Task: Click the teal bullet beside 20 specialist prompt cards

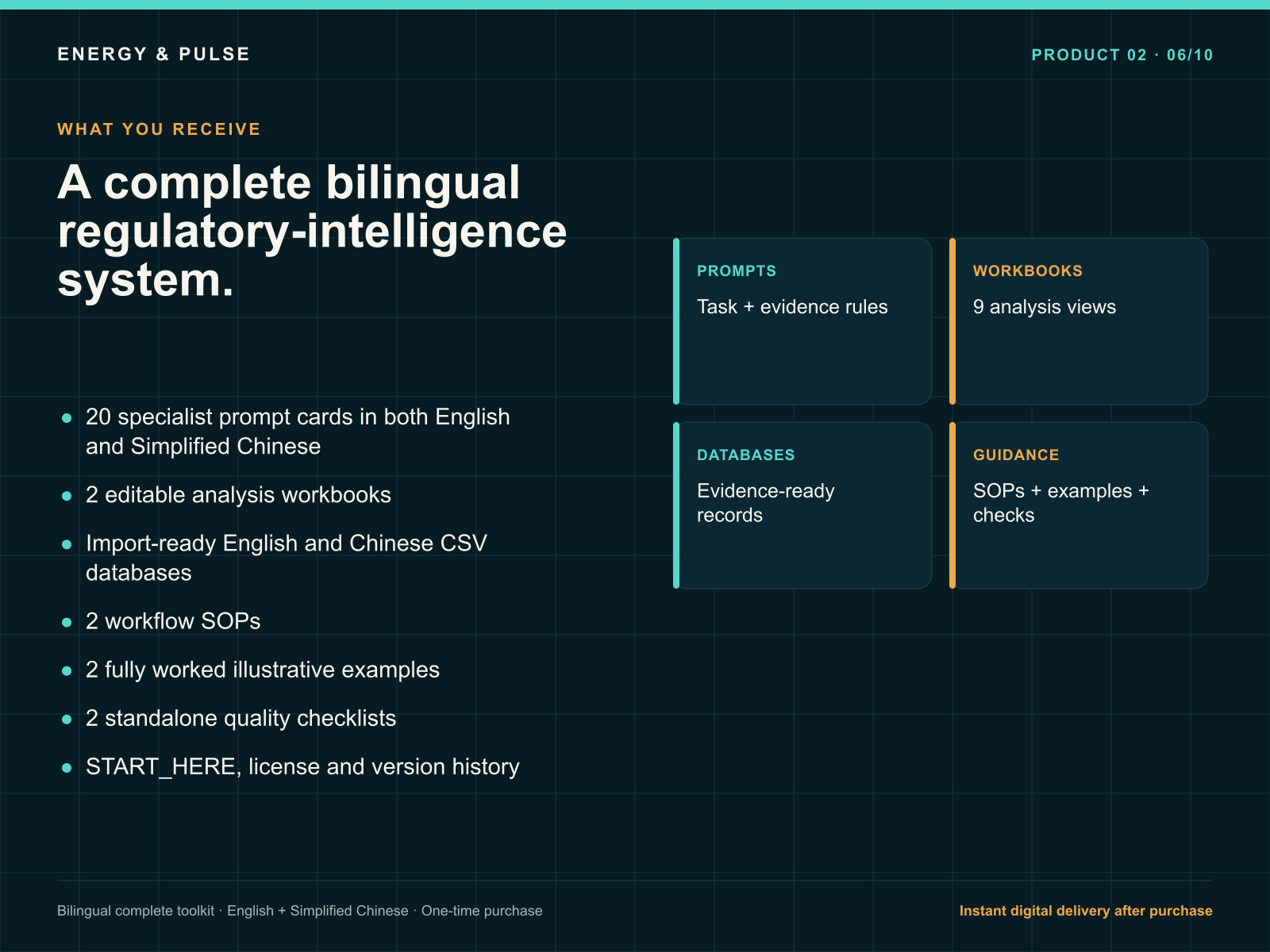Action: point(67,417)
